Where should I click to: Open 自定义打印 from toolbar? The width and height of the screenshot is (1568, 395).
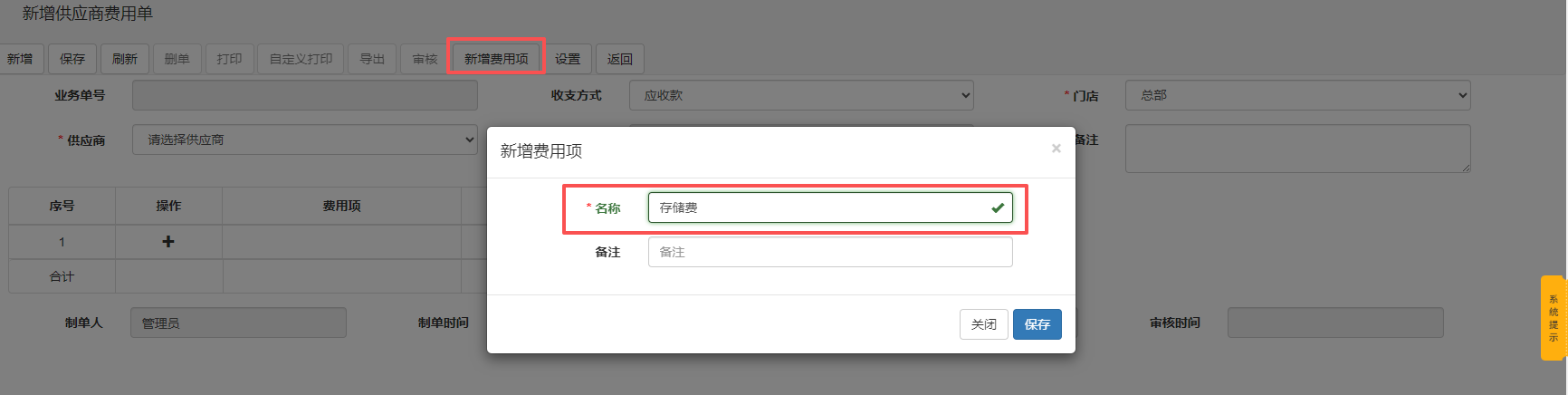point(301,59)
